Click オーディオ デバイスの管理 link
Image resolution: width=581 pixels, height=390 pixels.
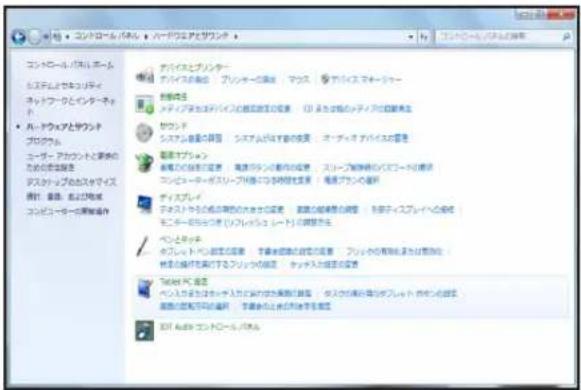click(x=365, y=138)
